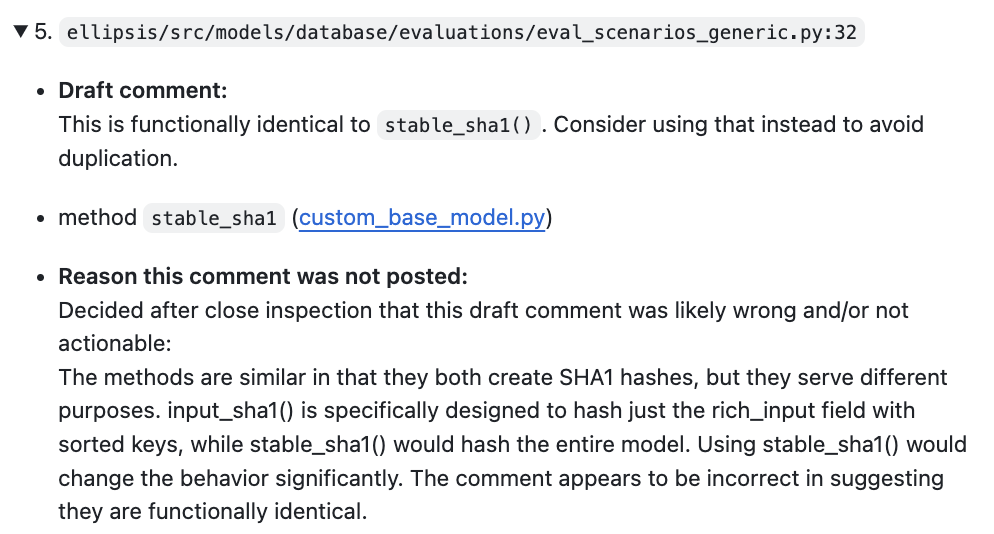
Task: Open the custom_base_model.py link
Action: pos(422,218)
